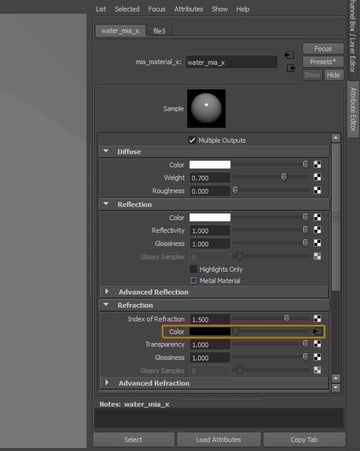Click the Diffuse Weight slider handle
This screenshot has width=360, height=451.
284,177
